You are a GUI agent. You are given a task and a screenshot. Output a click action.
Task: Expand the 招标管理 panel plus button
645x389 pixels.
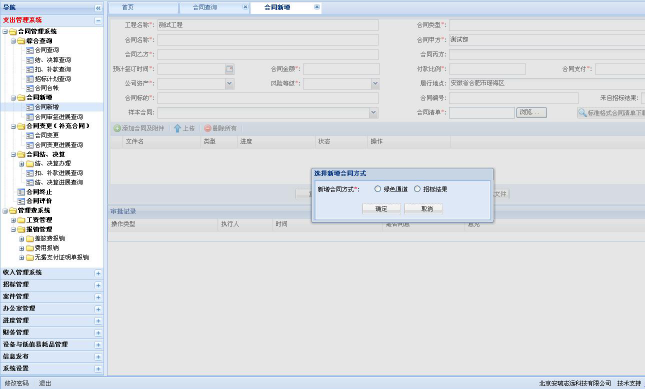(x=98, y=285)
